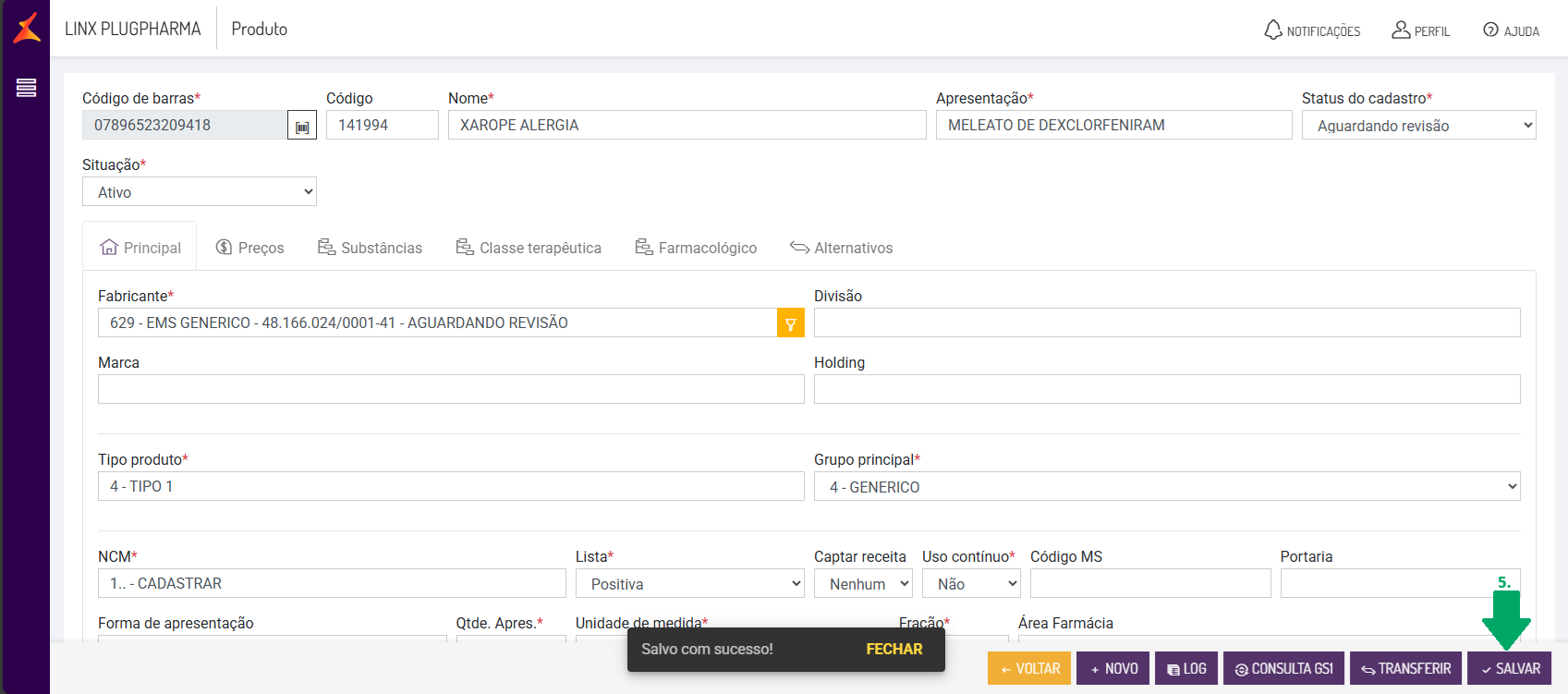This screenshot has height=694, width=1568.
Task: Open the Perfil user menu
Action: click(x=1420, y=30)
